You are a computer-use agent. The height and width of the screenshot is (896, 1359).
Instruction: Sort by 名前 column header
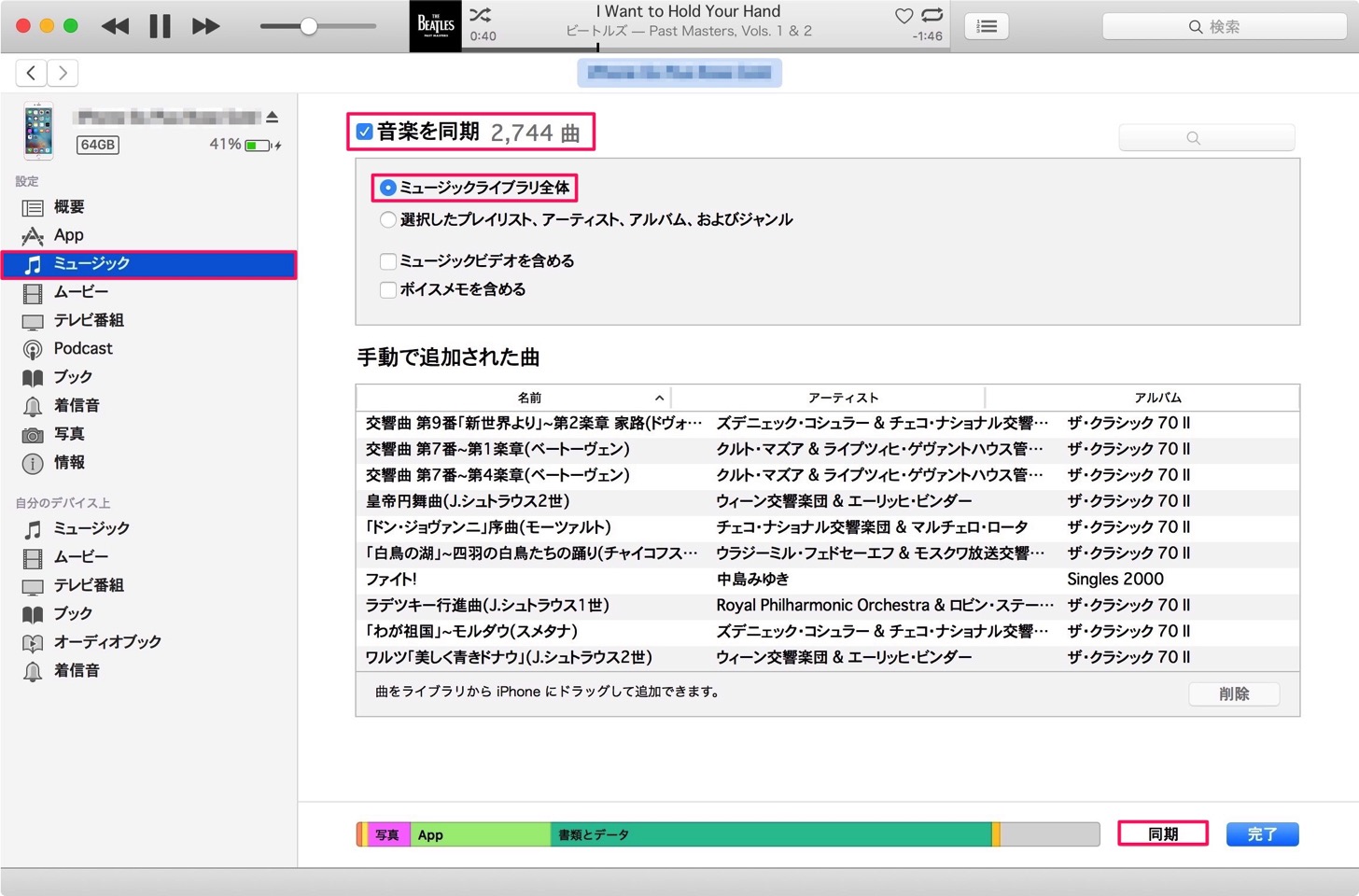(513, 398)
